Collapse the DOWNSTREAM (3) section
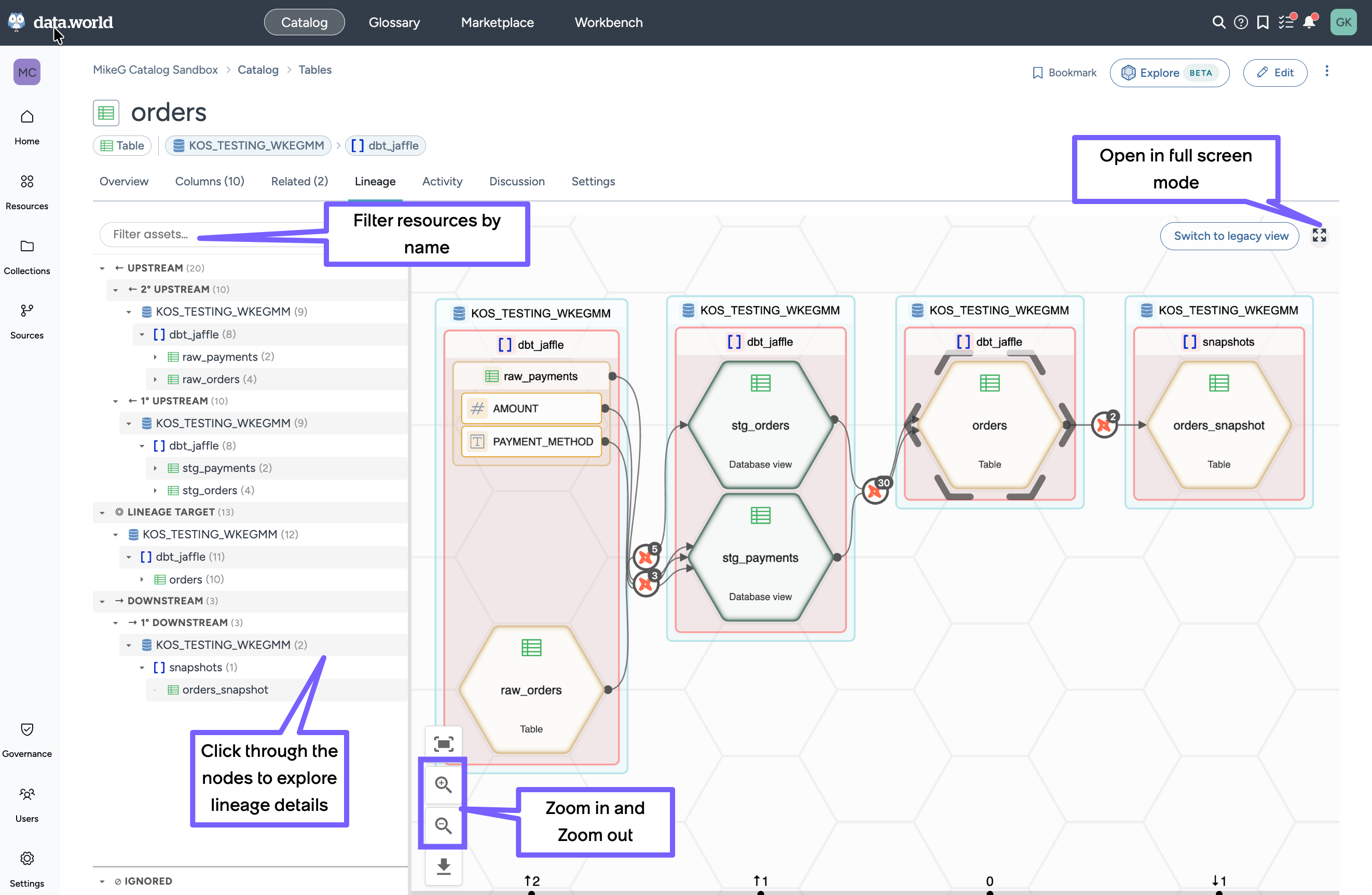This screenshot has height=895, width=1372. tap(102, 601)
